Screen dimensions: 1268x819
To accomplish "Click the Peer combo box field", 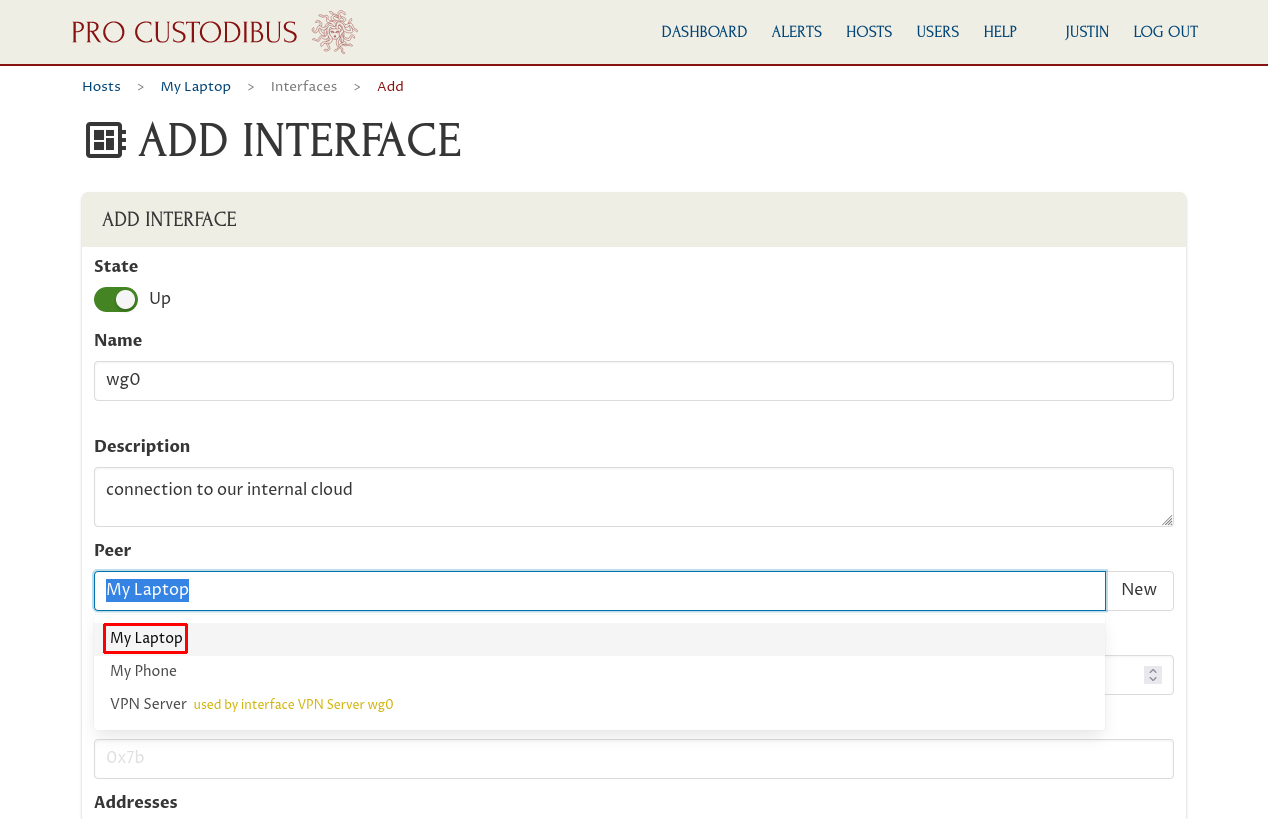I will 600,591.
